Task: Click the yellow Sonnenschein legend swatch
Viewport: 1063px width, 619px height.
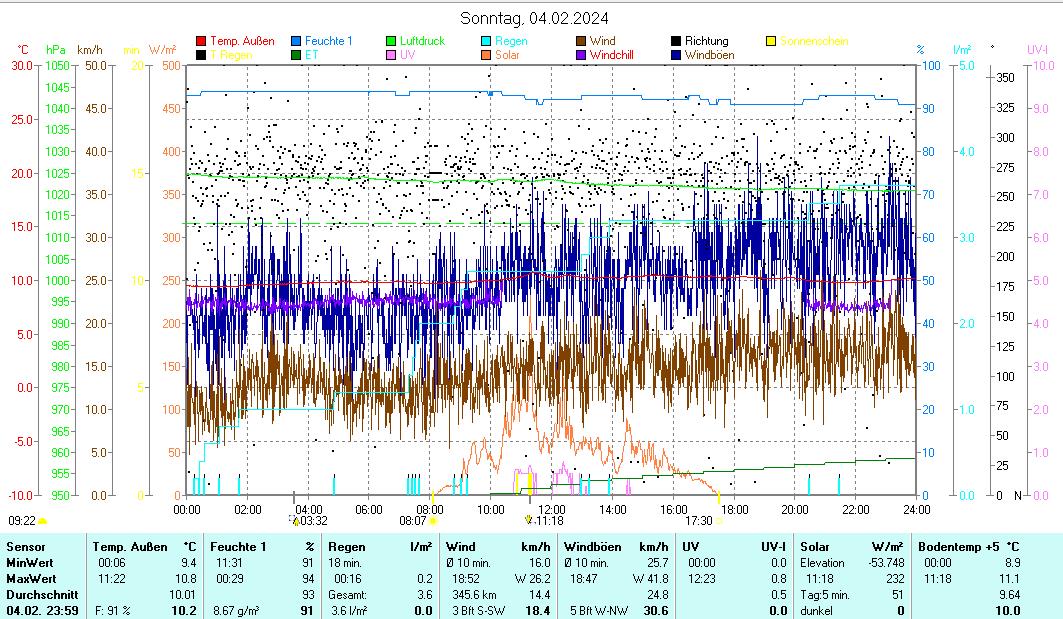Action: pos(771,42)
